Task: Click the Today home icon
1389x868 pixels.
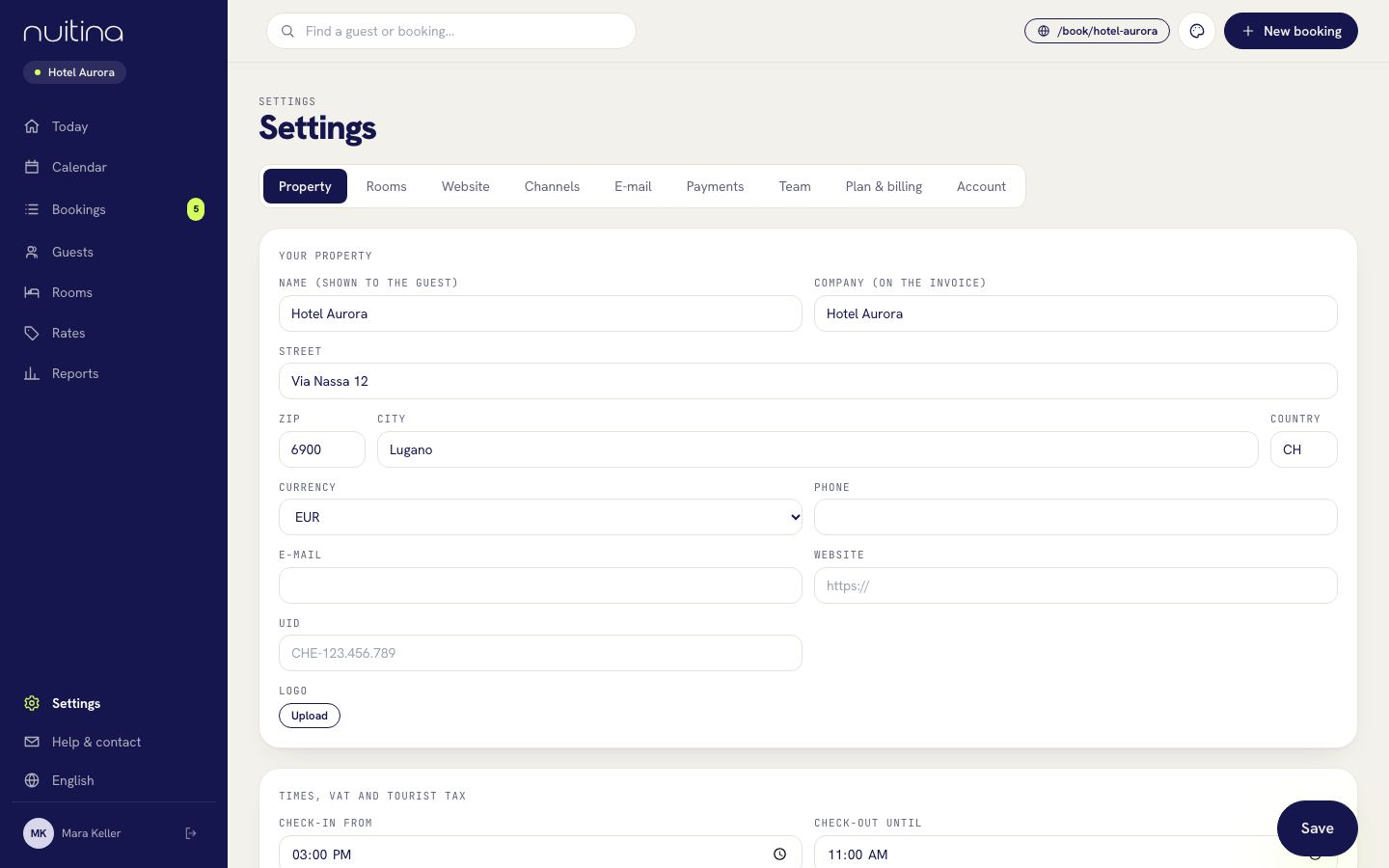Action: [32, 126]
